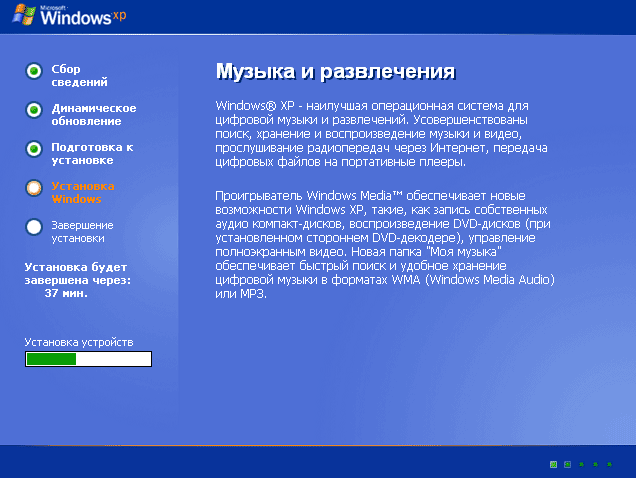The image size is (636, 478).
Task: Click 'Установка будет завершена через:' text
Action: click(x=78, y=273)
